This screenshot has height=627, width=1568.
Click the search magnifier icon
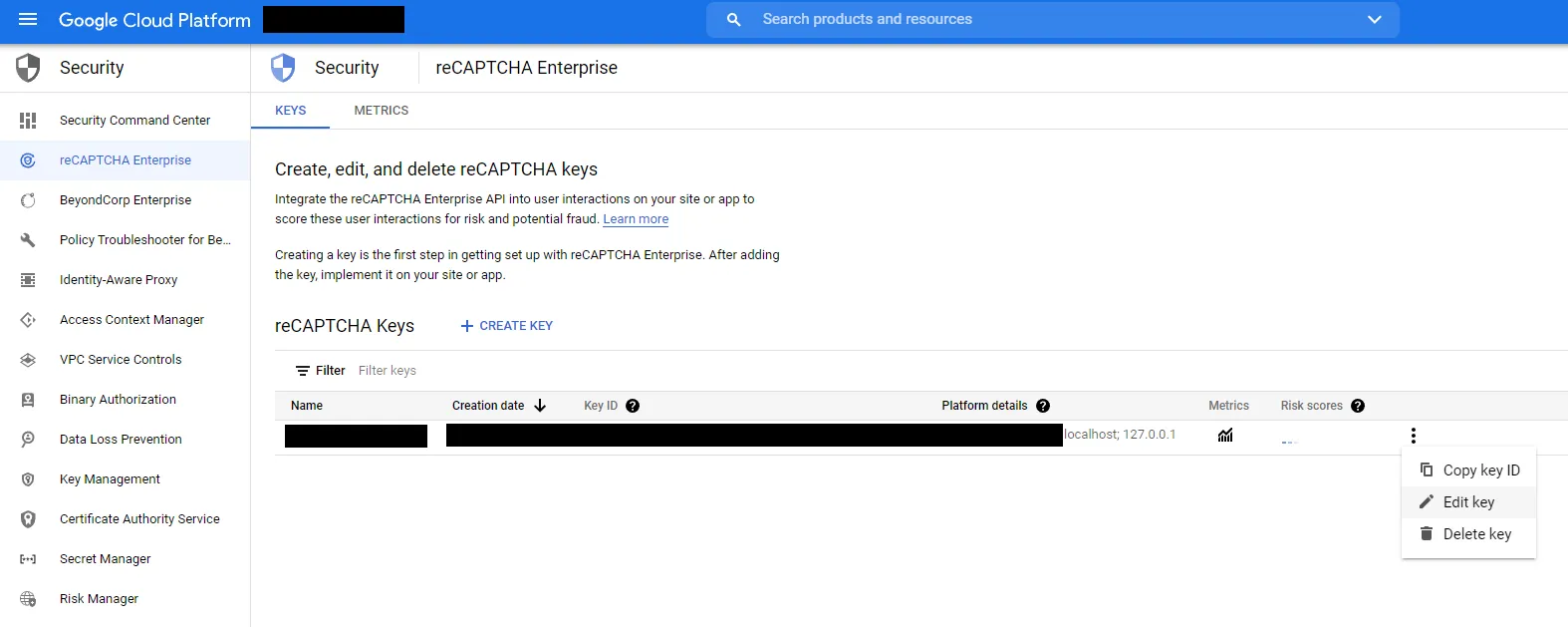pos(734,19)
